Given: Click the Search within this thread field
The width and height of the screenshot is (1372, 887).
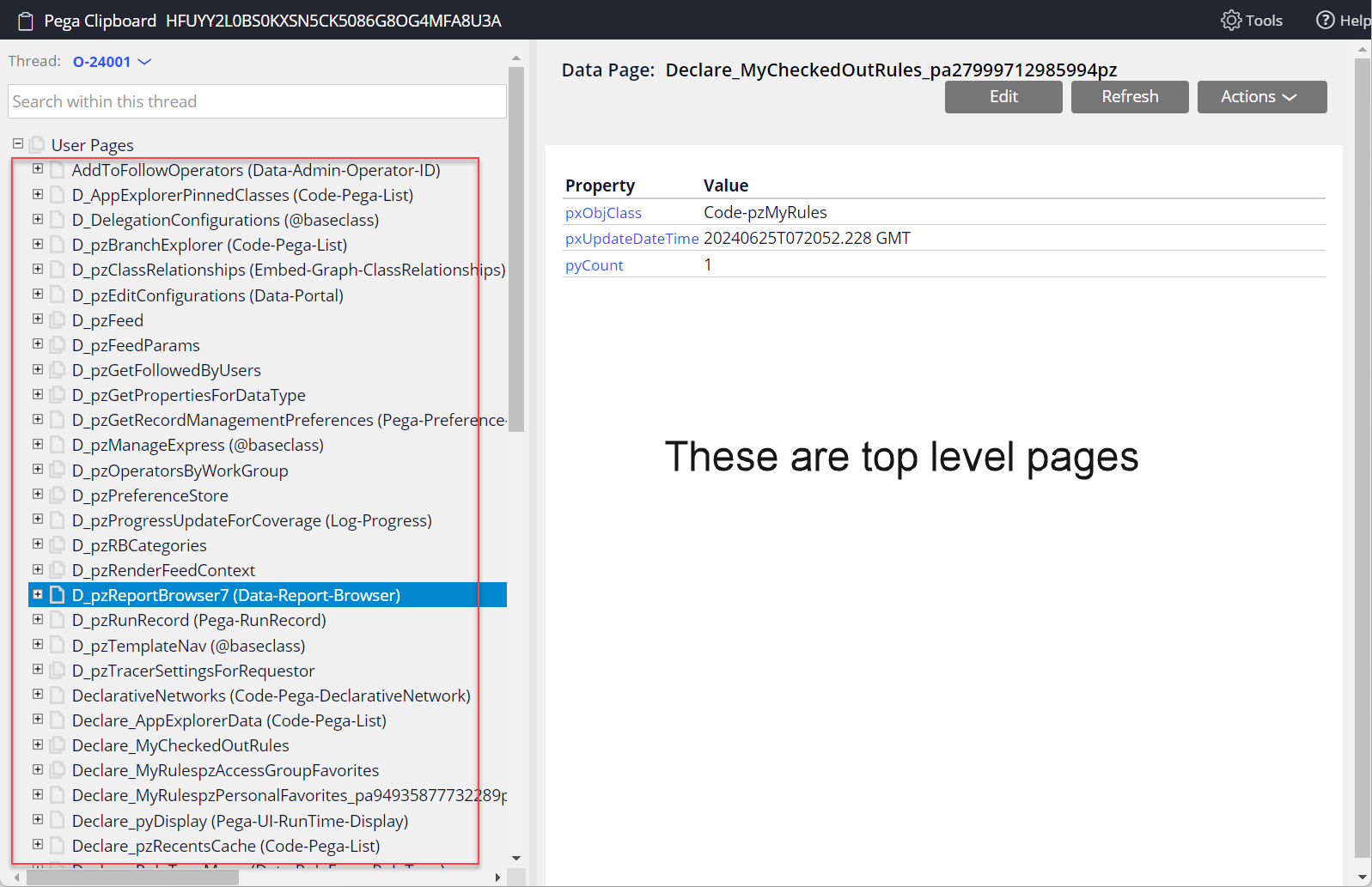Looking at the screenshot, I should click(x=257, y=101).
